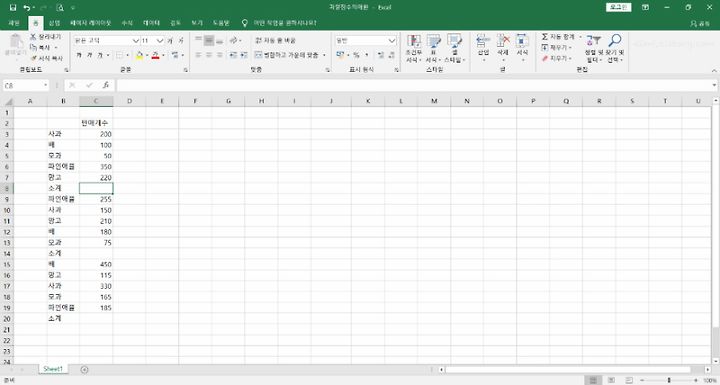Open the cells Format 서식 menu

pos(523,48)
